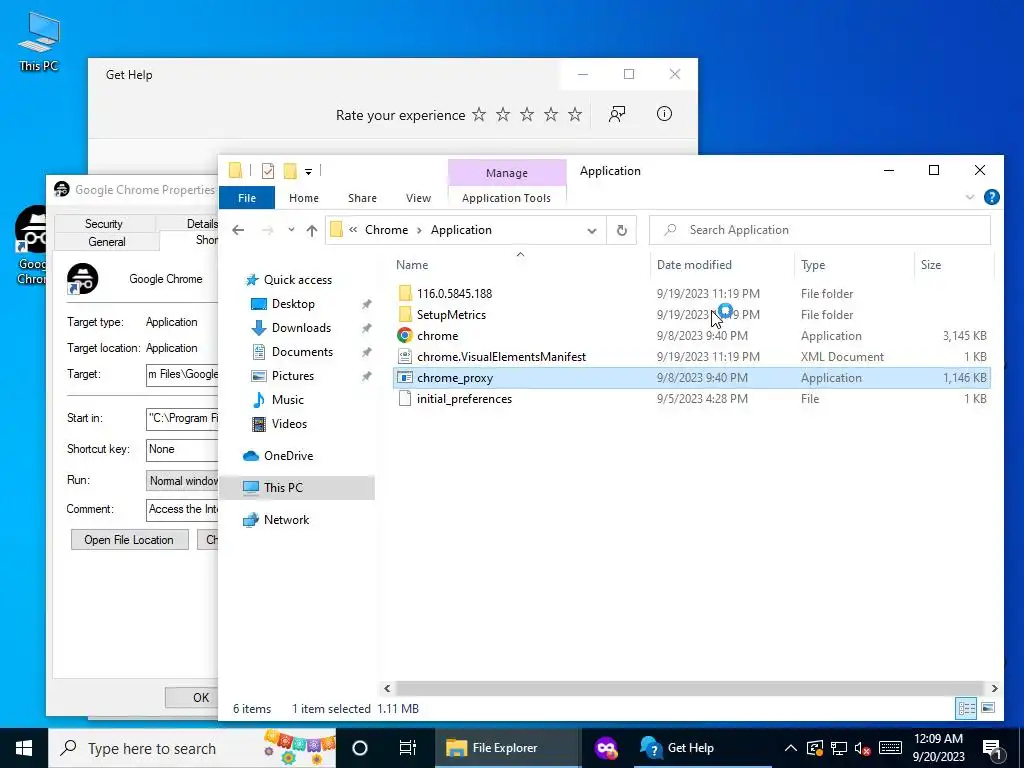Click the chrome application icon in file list
This screenshot has width=1024, height=768.
tap(405, 336)
